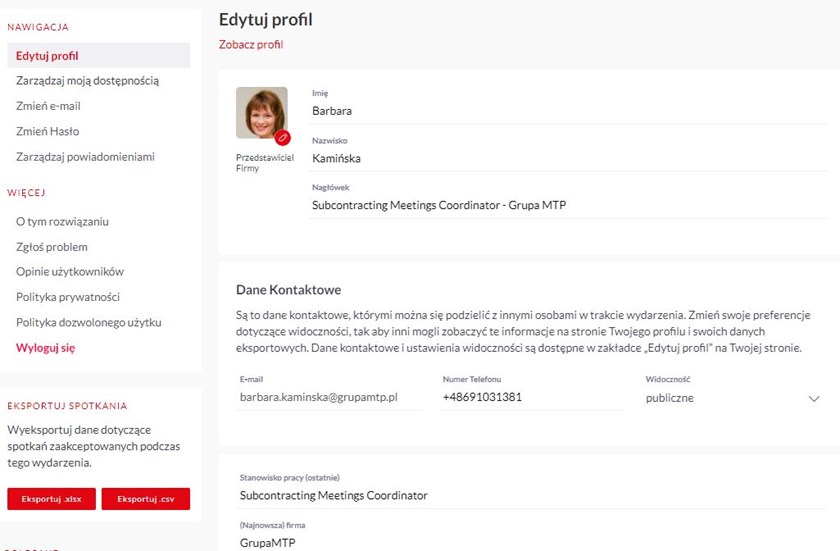Click Barbara's profile photo thumbnail
Screen dimensions: 840x551
click(x=260, y=112)
